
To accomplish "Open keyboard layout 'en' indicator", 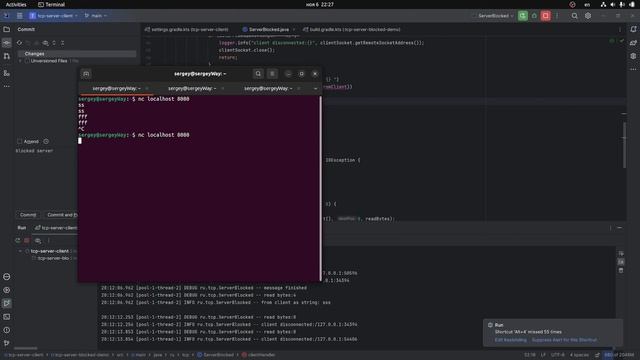I will 587,4.
